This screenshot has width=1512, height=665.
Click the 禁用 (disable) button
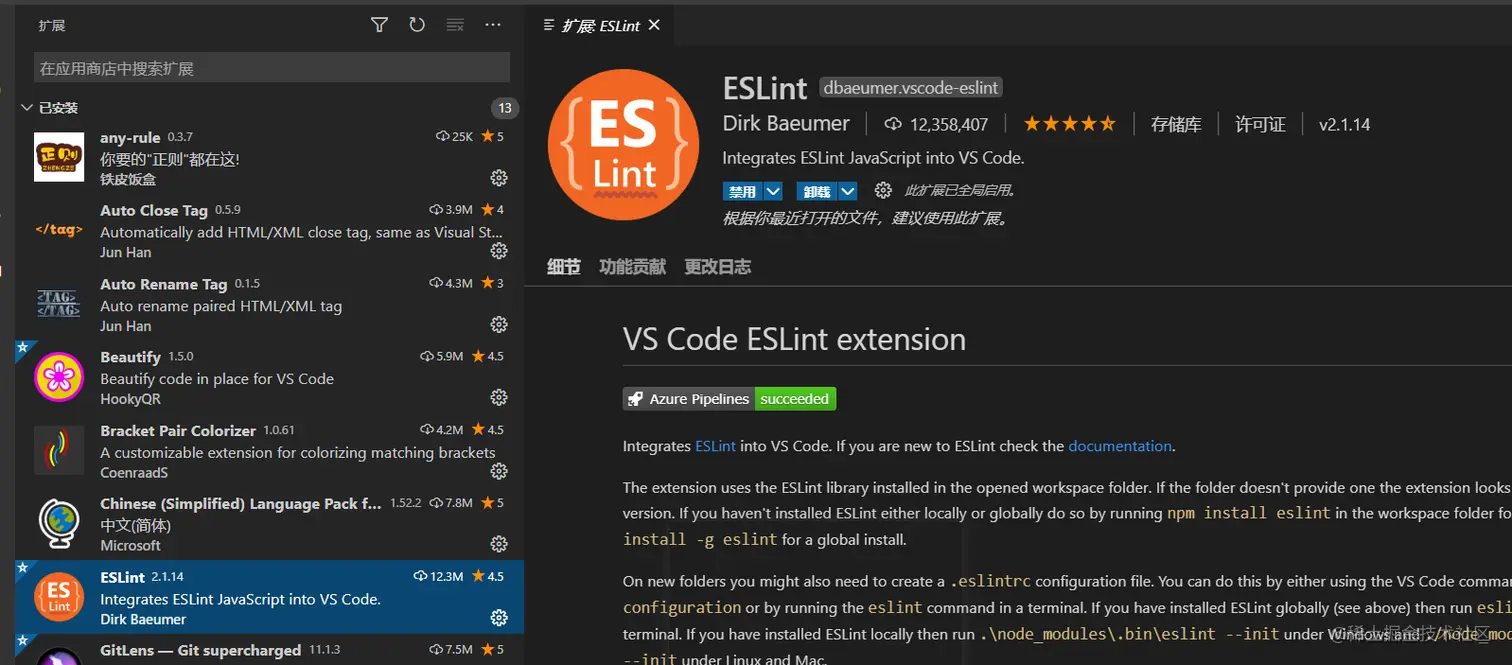(x=742, y=191)
